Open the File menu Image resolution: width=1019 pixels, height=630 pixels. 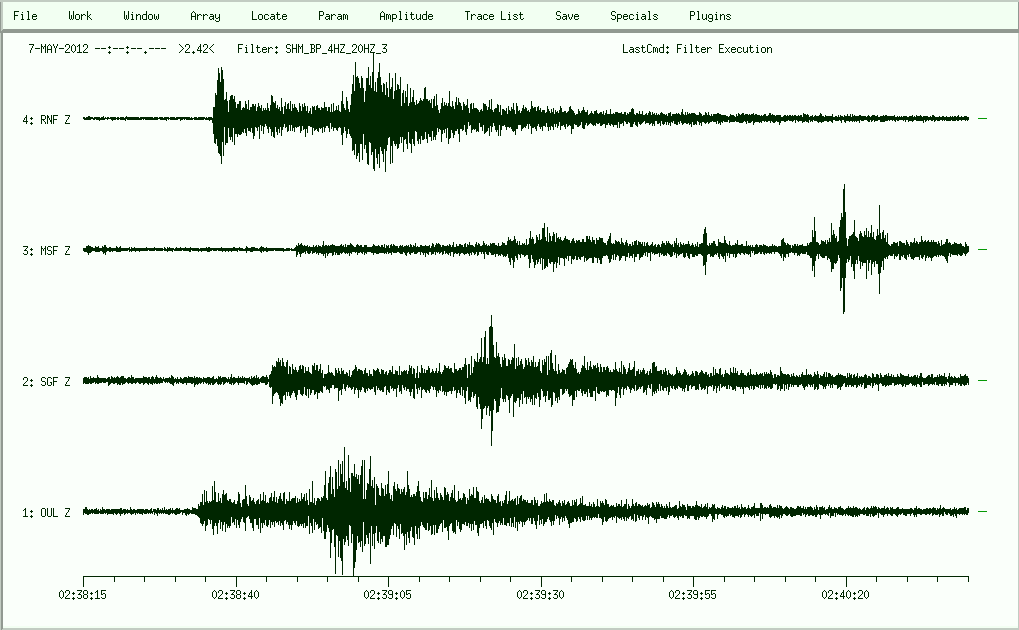(25, 16)
